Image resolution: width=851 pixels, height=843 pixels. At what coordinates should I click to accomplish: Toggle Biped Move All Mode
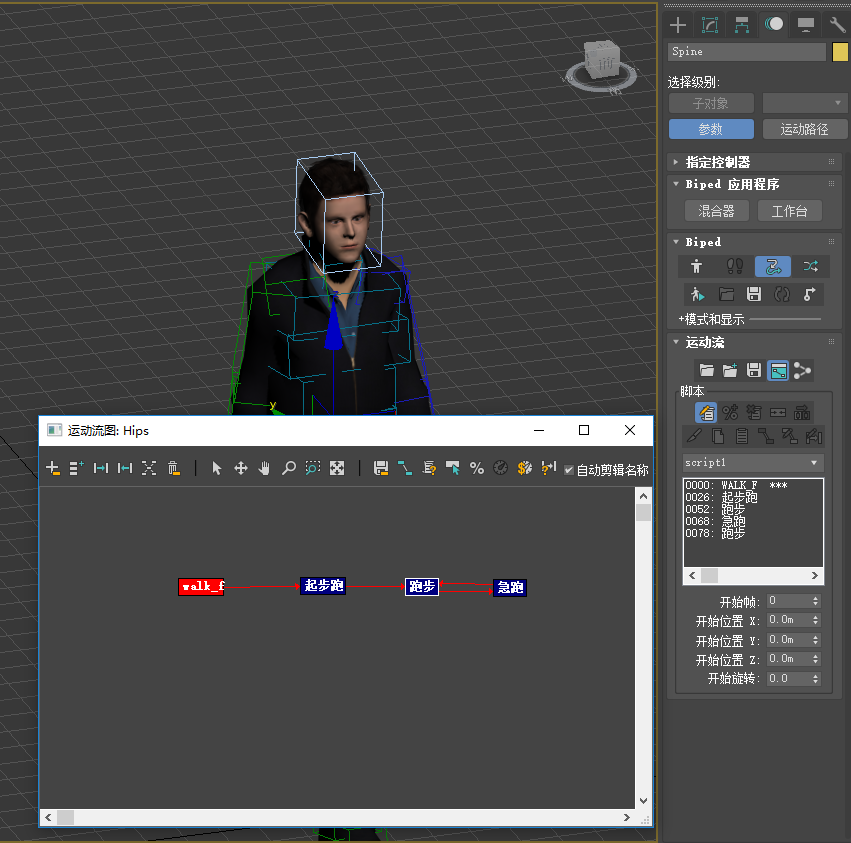tap(810, 294)
